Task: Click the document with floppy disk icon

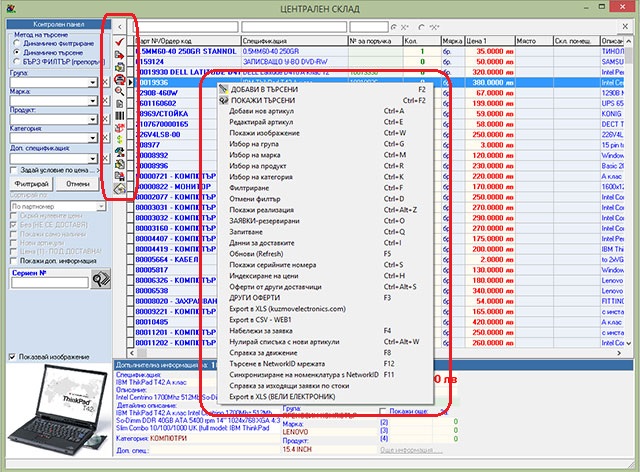Action: coord(119,176)
